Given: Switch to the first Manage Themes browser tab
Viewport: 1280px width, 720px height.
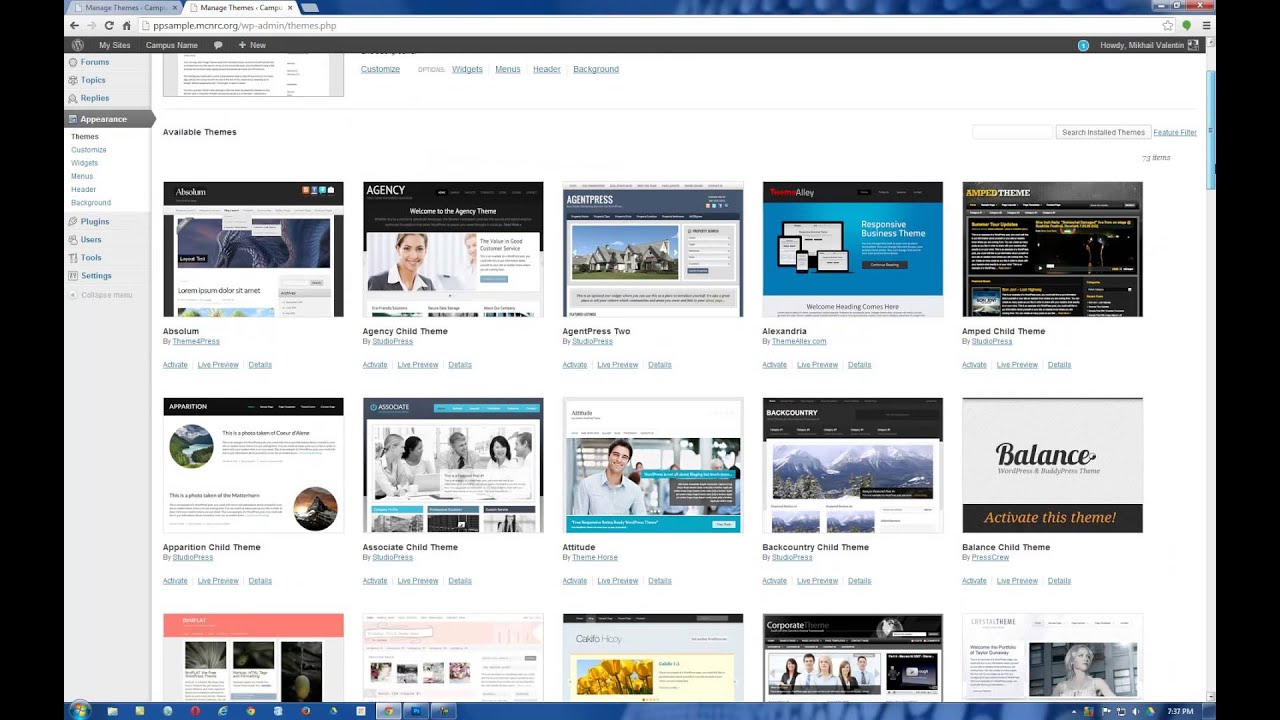Looking at the screenshot, I should 125,7.
